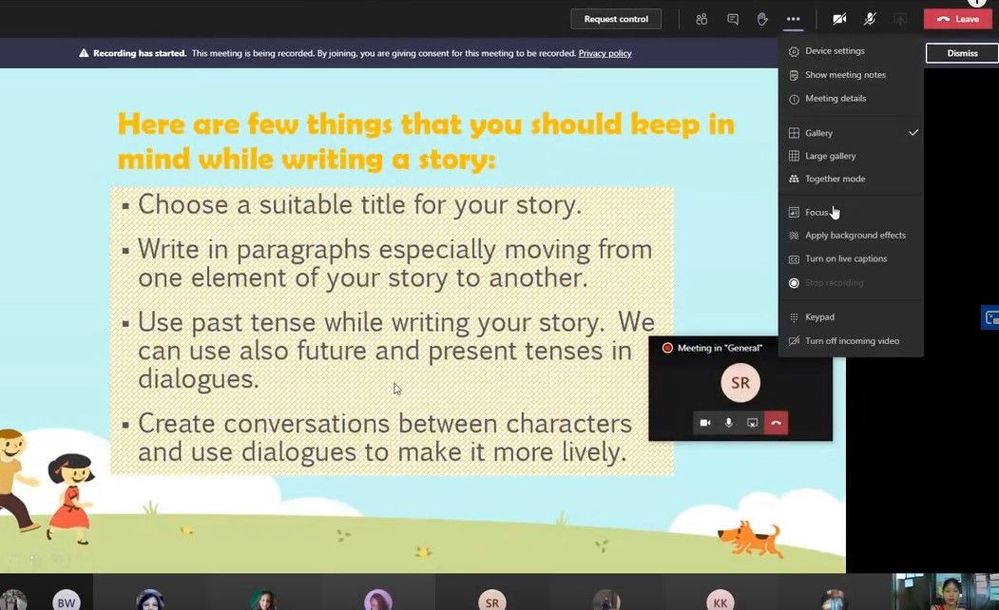
Task: Dismiss the recording notification banner
Action: pos(962,53)
